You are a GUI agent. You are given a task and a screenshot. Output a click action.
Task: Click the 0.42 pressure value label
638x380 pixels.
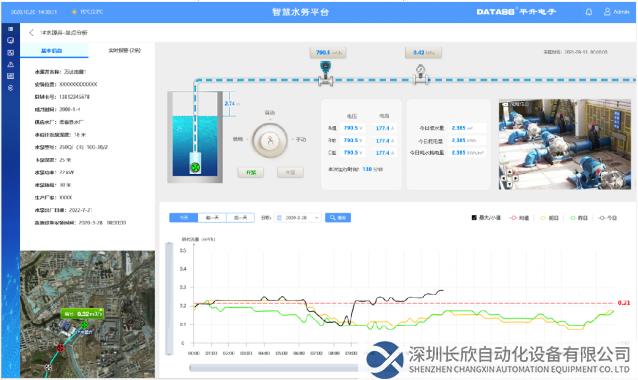point(424,52)
